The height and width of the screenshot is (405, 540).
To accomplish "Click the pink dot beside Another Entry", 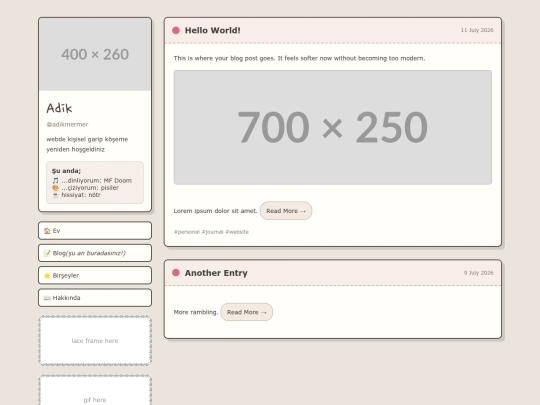I will pyautogui.click(x=176, y=273).
